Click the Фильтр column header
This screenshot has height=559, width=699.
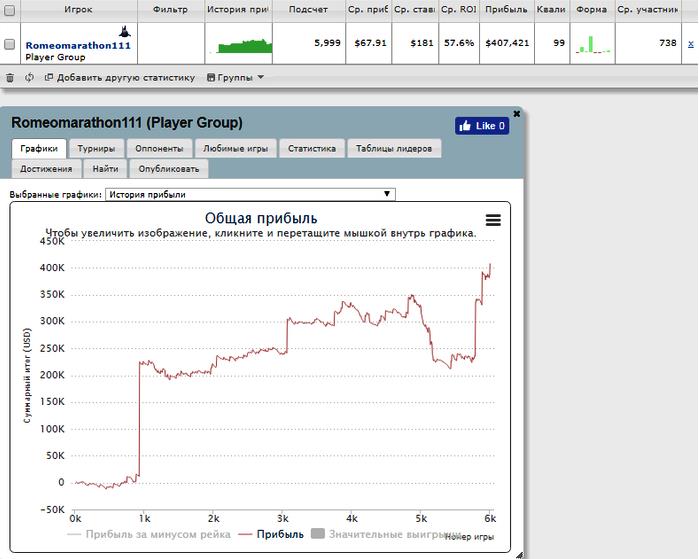(170, 9)
